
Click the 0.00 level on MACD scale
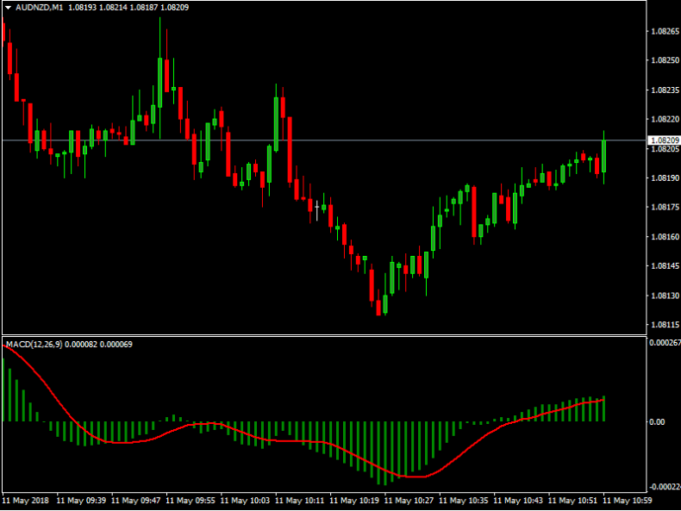657,421
